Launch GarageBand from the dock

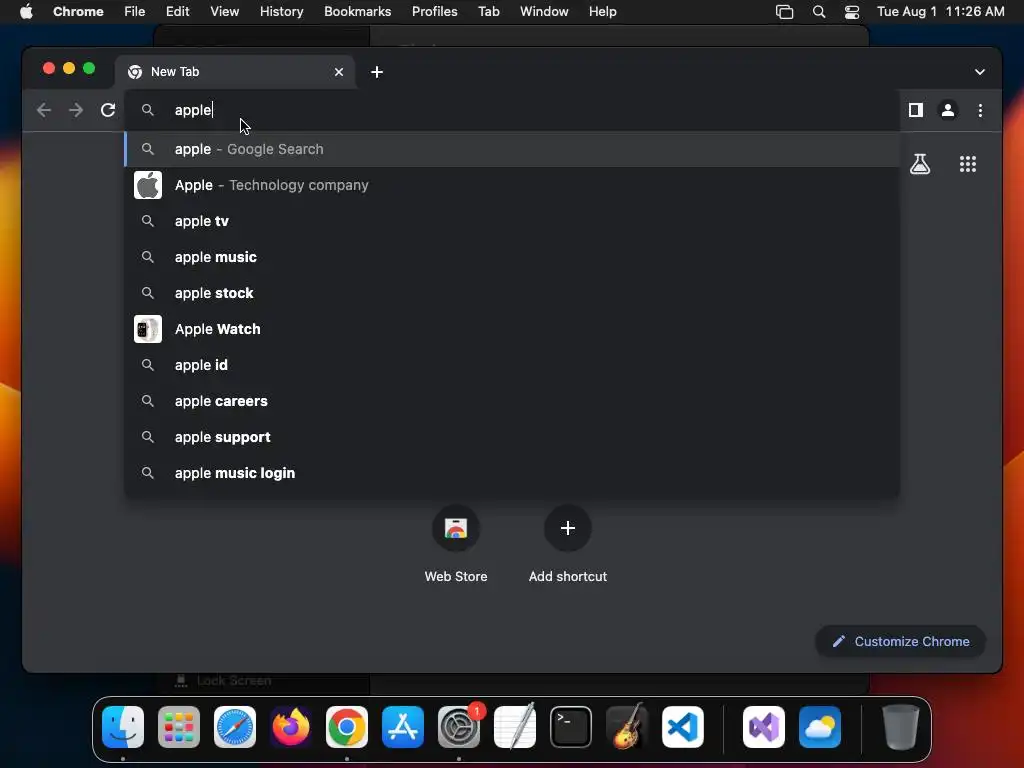pos(627,727)
